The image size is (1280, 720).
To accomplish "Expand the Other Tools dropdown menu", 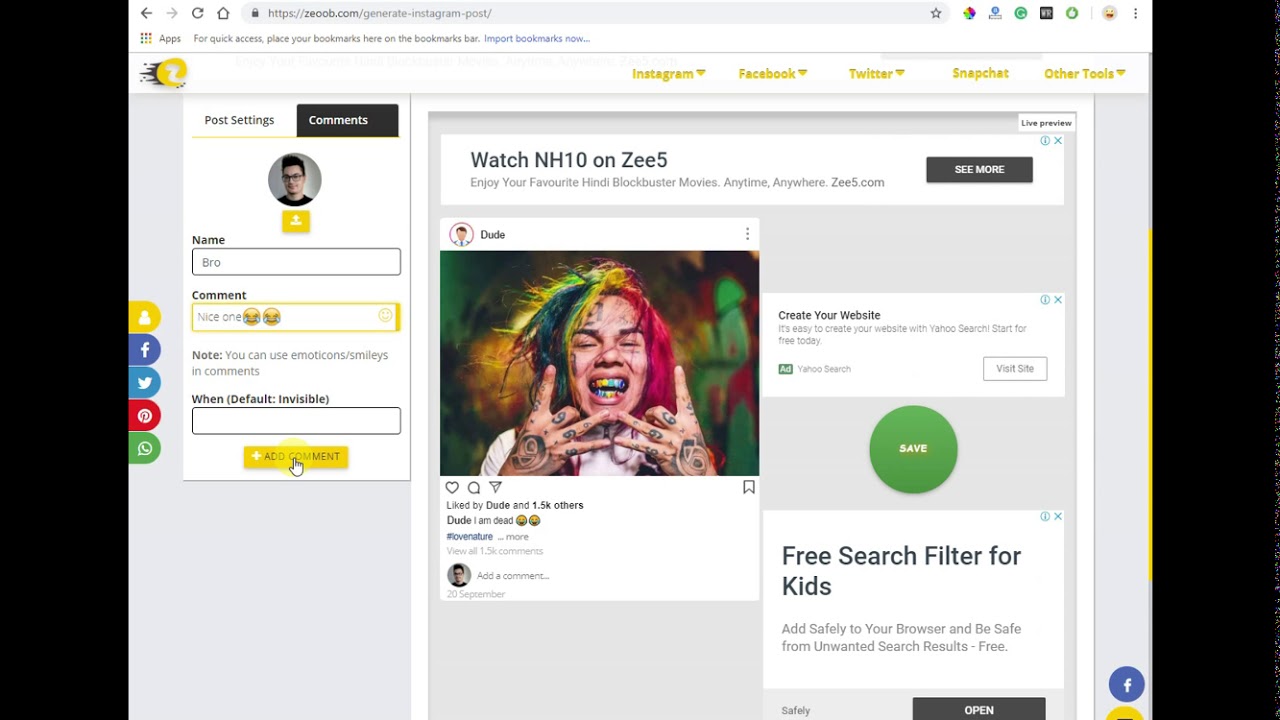I will pyautogui.click(x=1084, y=73).
